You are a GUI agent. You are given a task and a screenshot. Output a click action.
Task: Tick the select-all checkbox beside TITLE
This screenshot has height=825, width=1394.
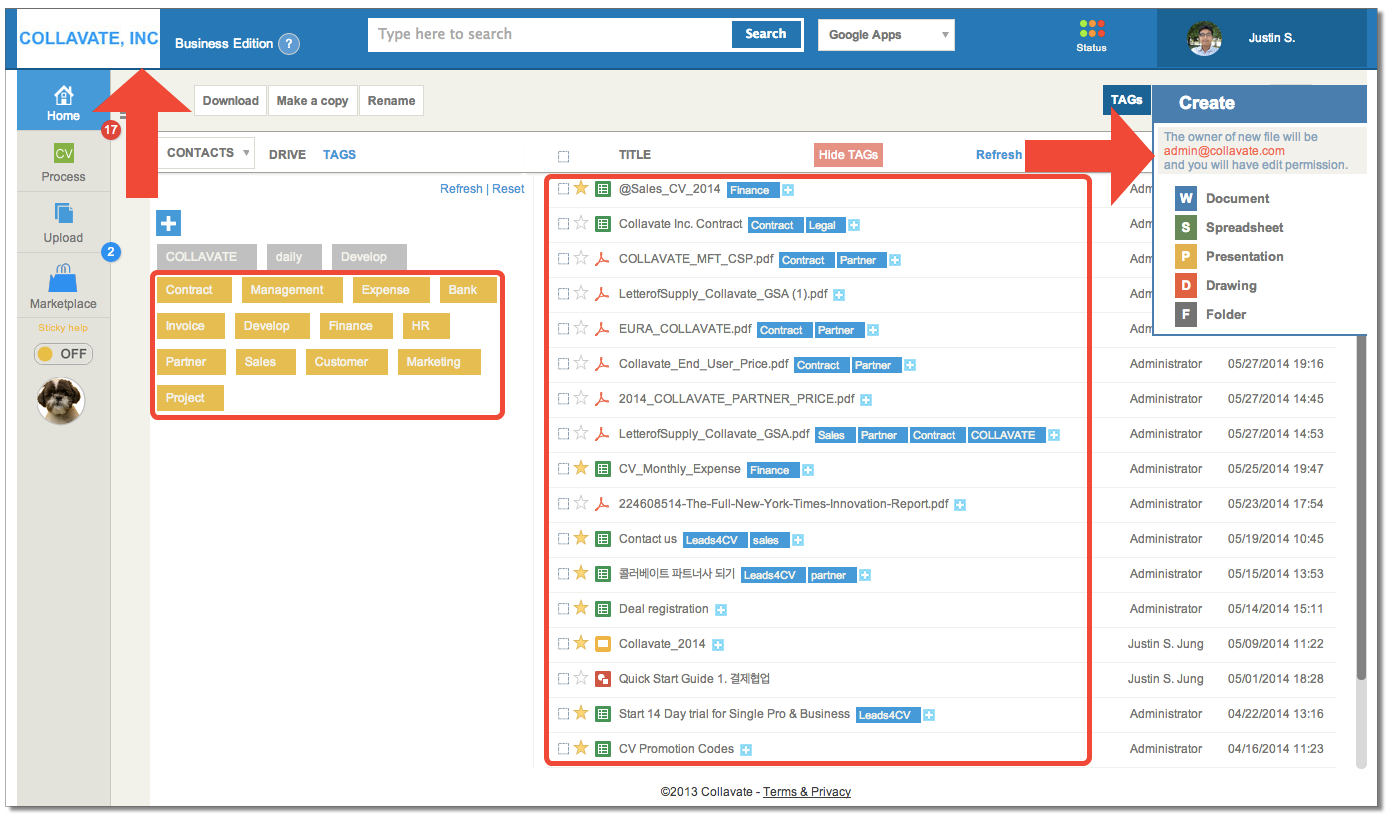pyautogui.click(x=564, y=156)
